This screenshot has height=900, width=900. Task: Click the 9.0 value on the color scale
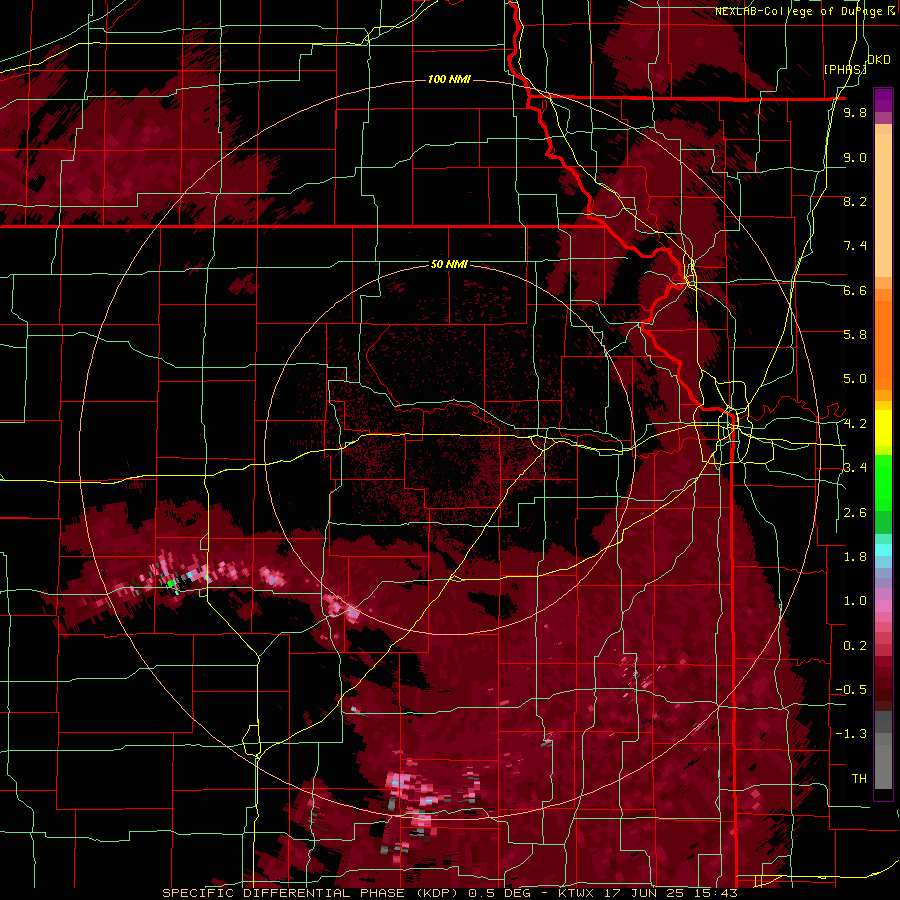(855, 157)
